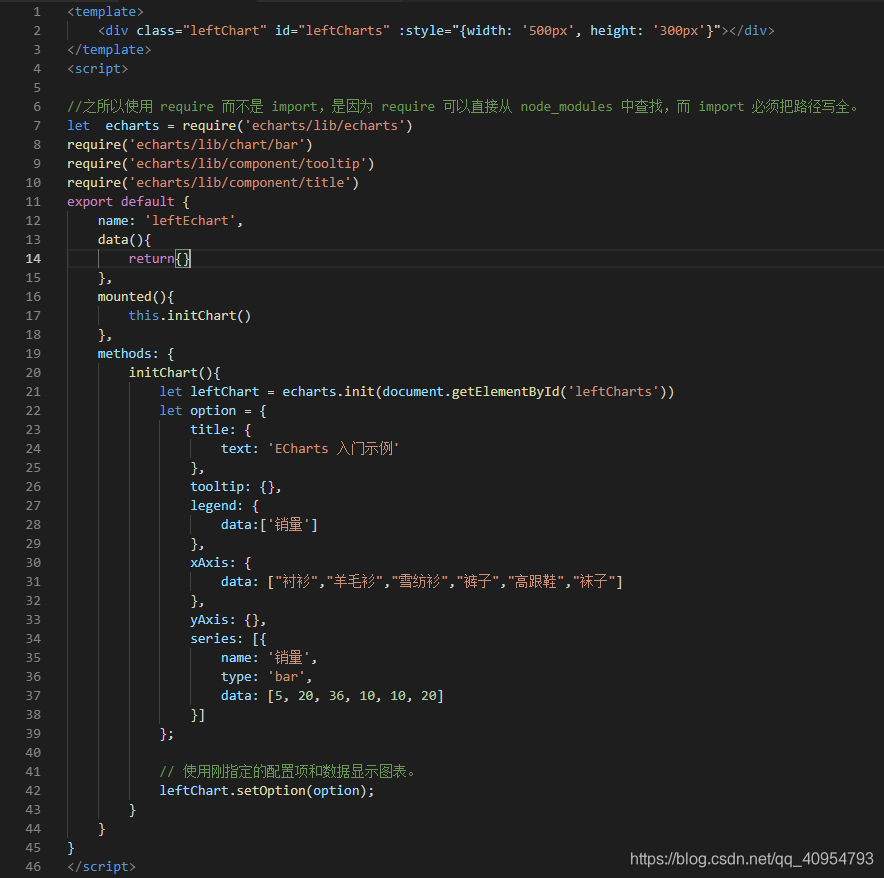Click the closing }] on line 38
The width and height of the screenshot is (884, 878).
click(197, 714)
